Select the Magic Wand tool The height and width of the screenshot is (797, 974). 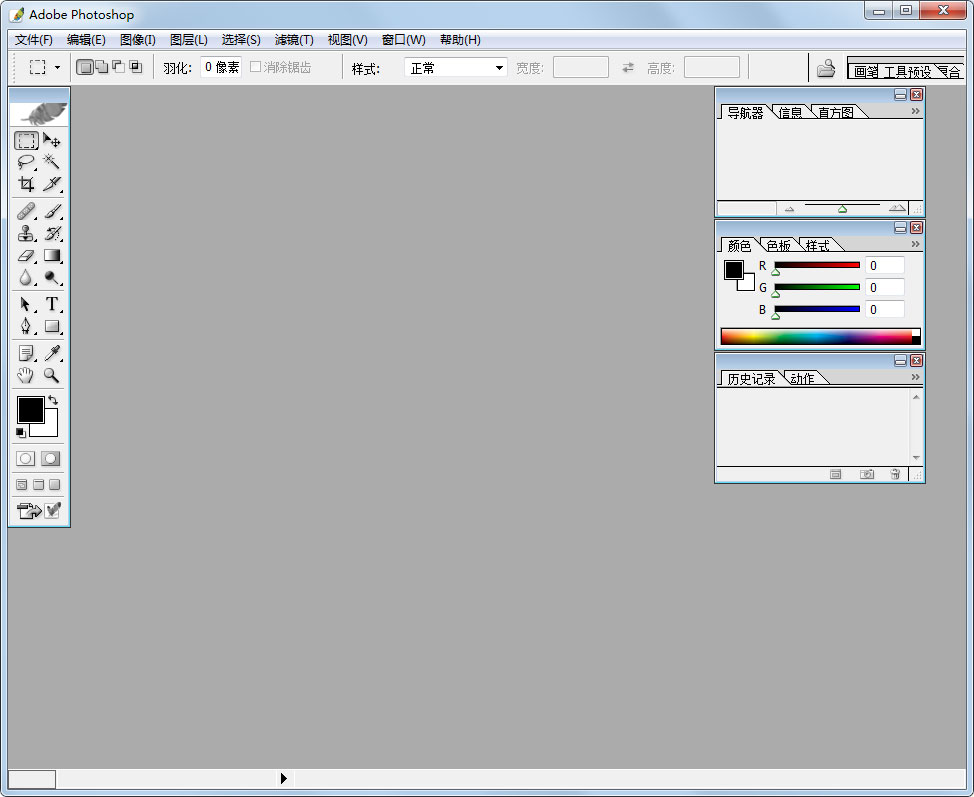click(52, 163)
